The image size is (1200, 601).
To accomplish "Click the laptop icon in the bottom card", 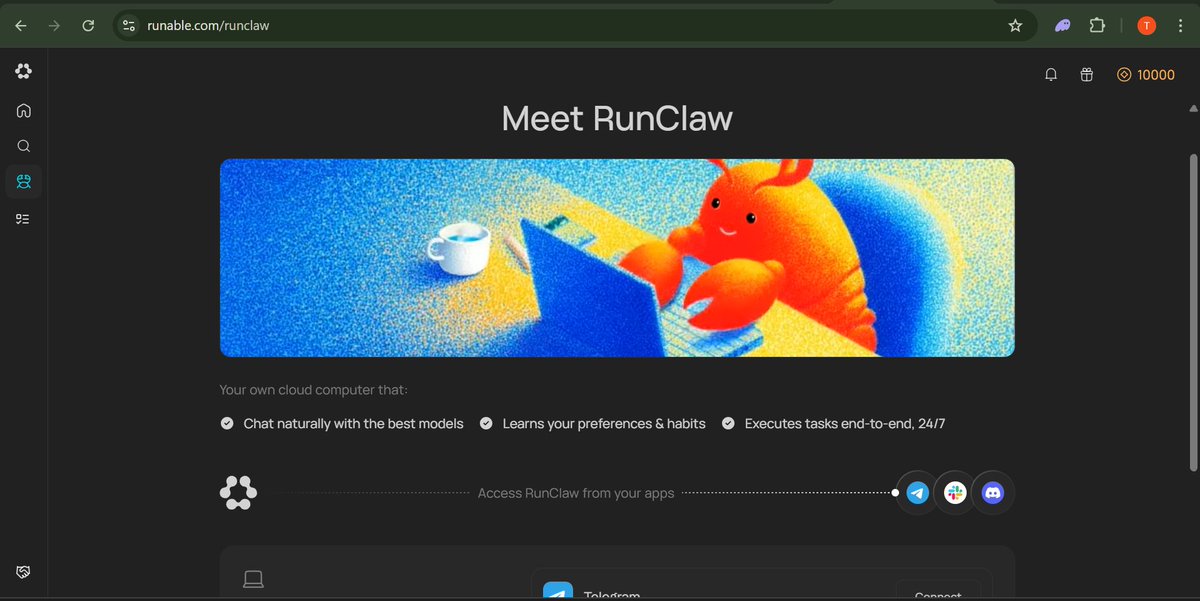I will click(253, 579).
